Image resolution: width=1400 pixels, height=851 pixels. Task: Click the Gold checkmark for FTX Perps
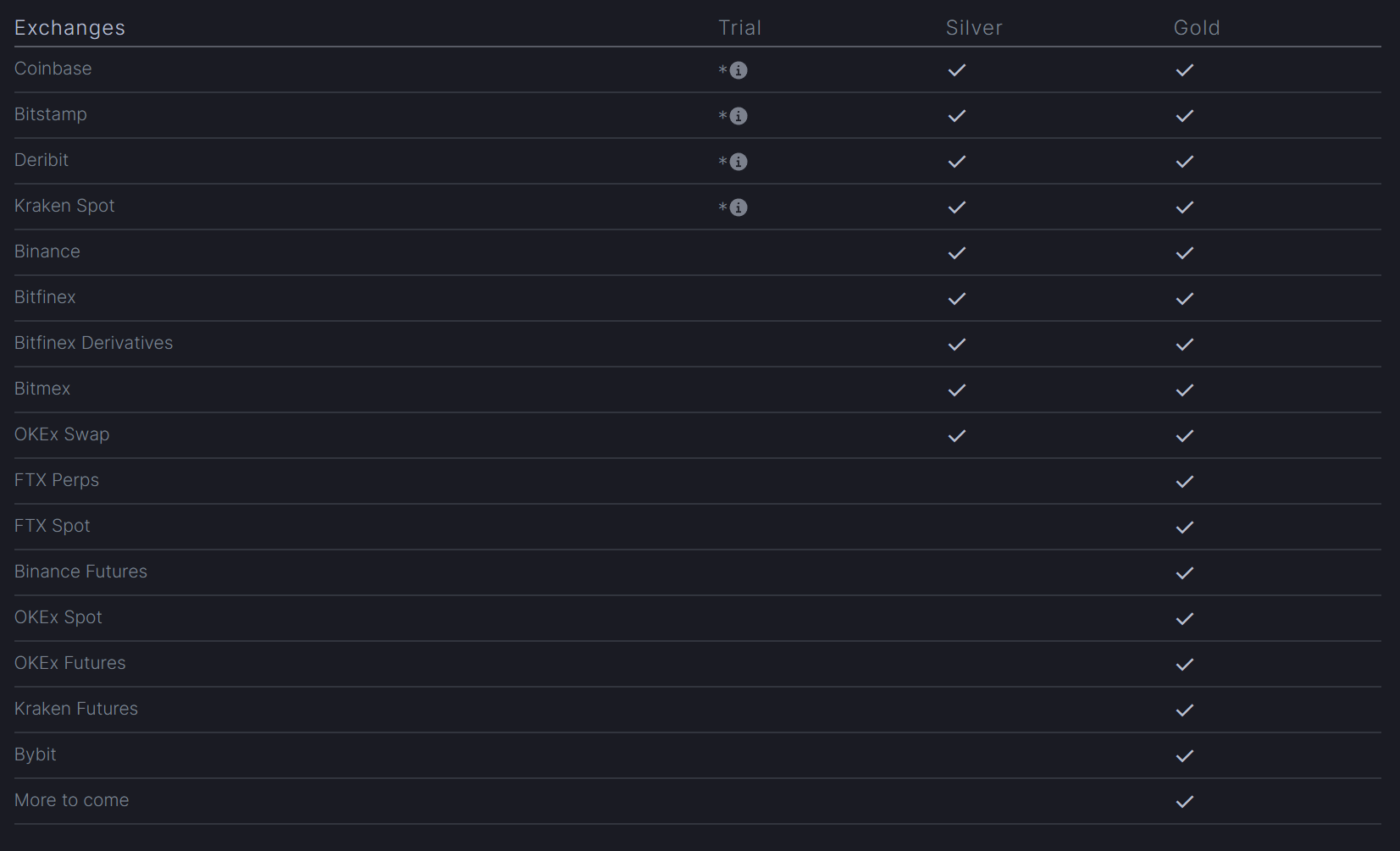click(1185, 482)
